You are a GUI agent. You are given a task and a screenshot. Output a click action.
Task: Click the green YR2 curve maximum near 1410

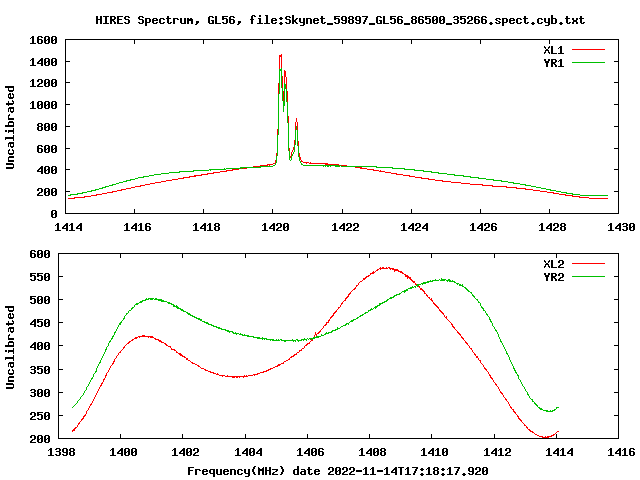pyautogui.click(x=443, y=280)
